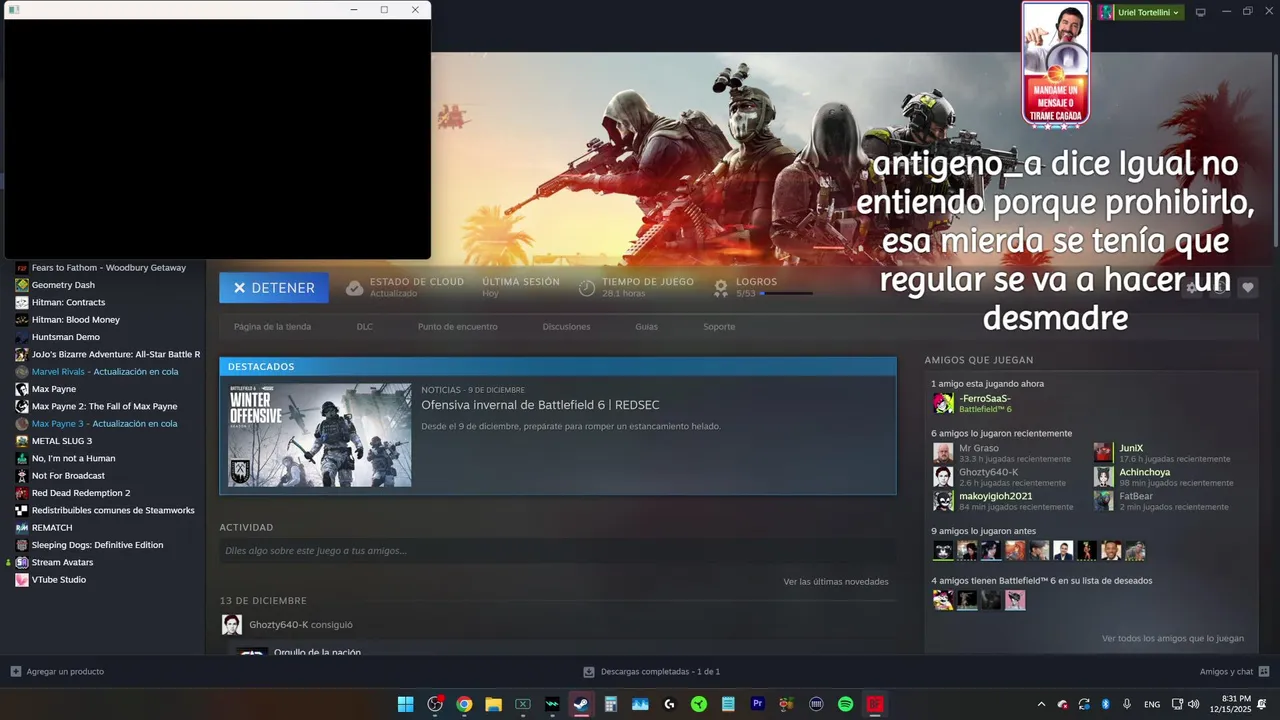This screenshot has height=720, width=1280.
Task: Click the Estado de Cloud icon
Action: pos(354,288)
